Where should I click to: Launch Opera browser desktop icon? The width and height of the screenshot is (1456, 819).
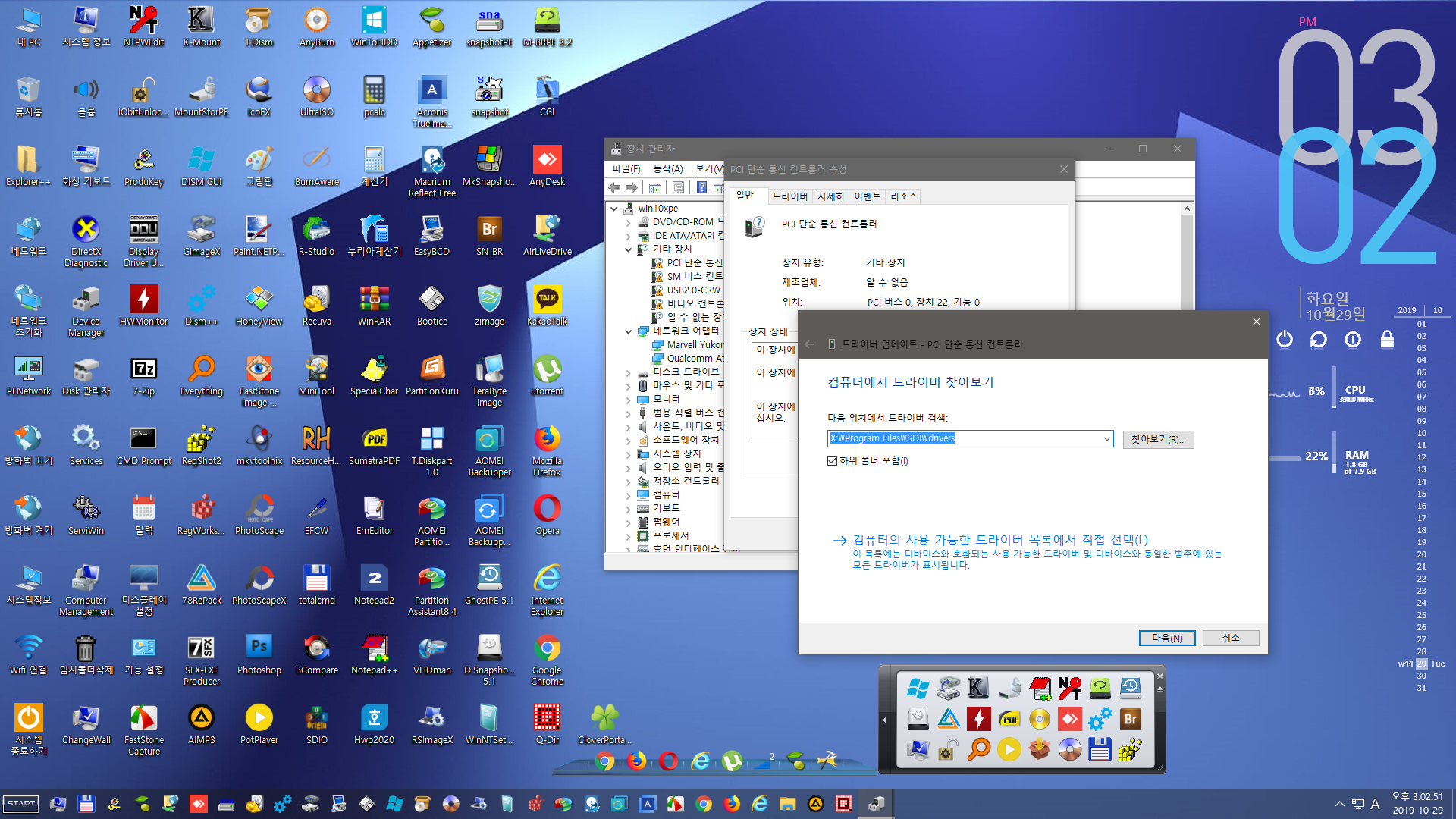[x=547, y=515]
